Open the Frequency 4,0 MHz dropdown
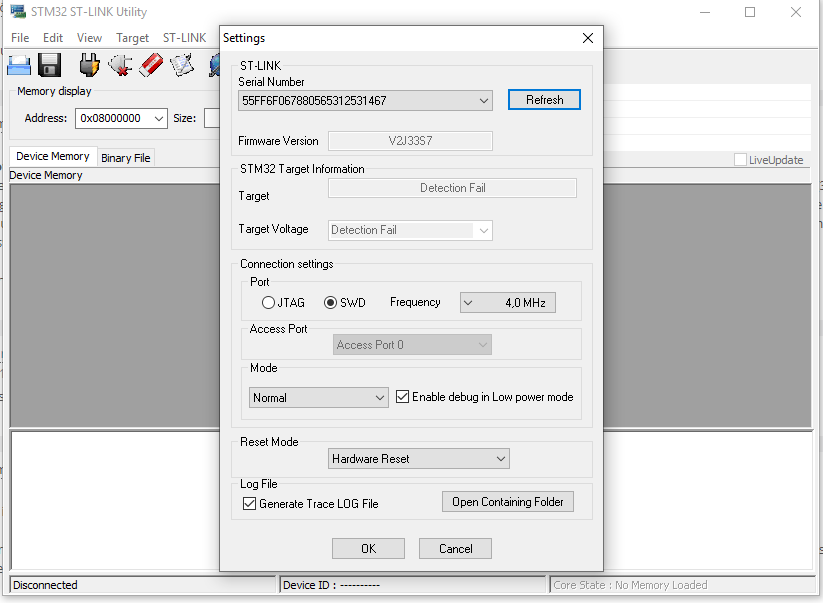Viewport: 823px width, 603px height. point(508,303)
